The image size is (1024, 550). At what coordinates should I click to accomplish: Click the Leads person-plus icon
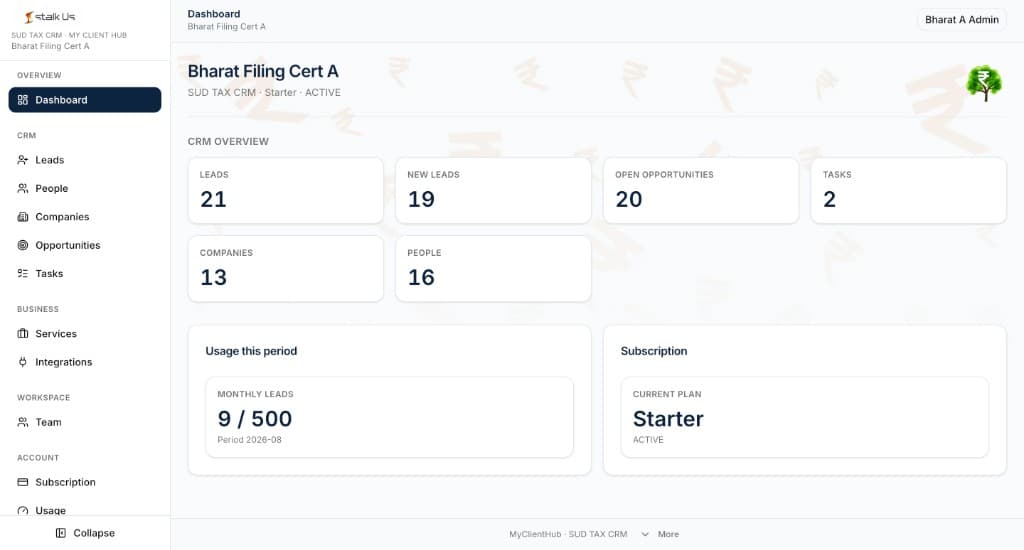23,160
